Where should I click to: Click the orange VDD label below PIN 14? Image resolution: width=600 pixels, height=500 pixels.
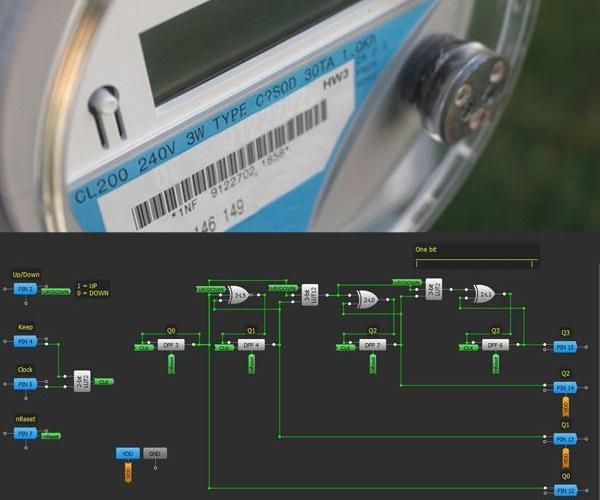tap(566, 407)
